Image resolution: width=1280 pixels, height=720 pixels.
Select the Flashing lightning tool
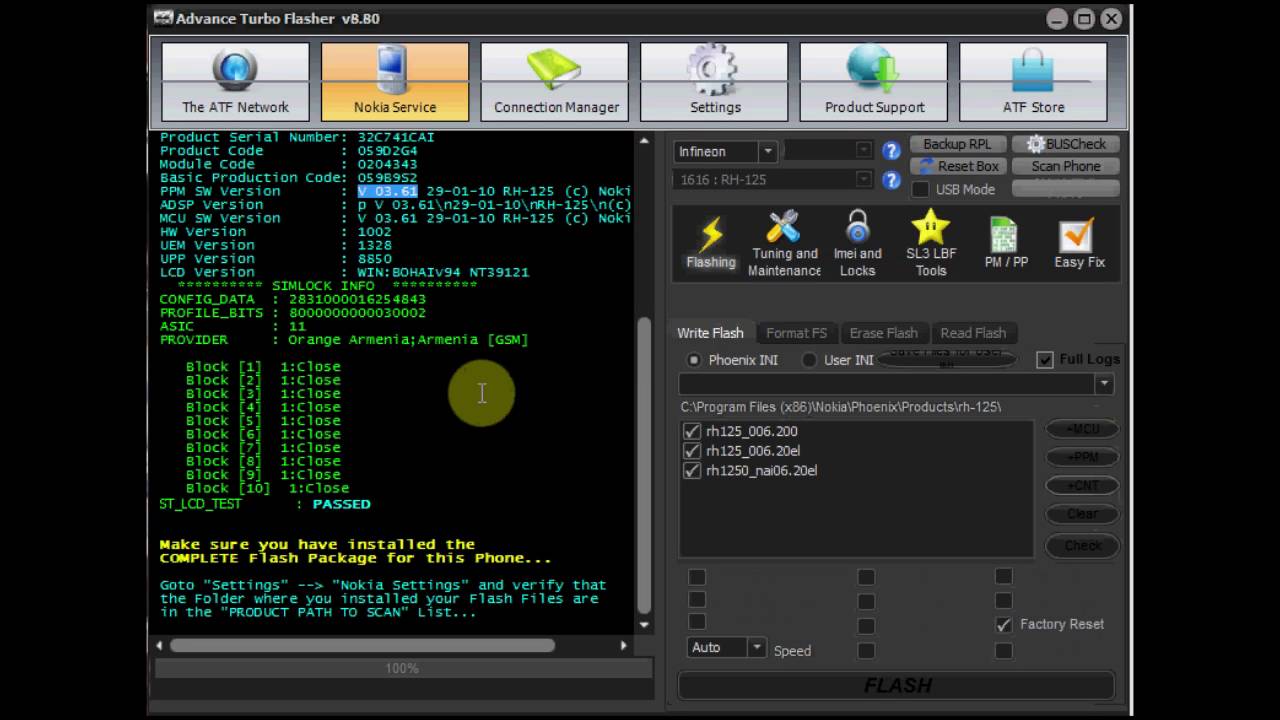[x=711, y=243]
